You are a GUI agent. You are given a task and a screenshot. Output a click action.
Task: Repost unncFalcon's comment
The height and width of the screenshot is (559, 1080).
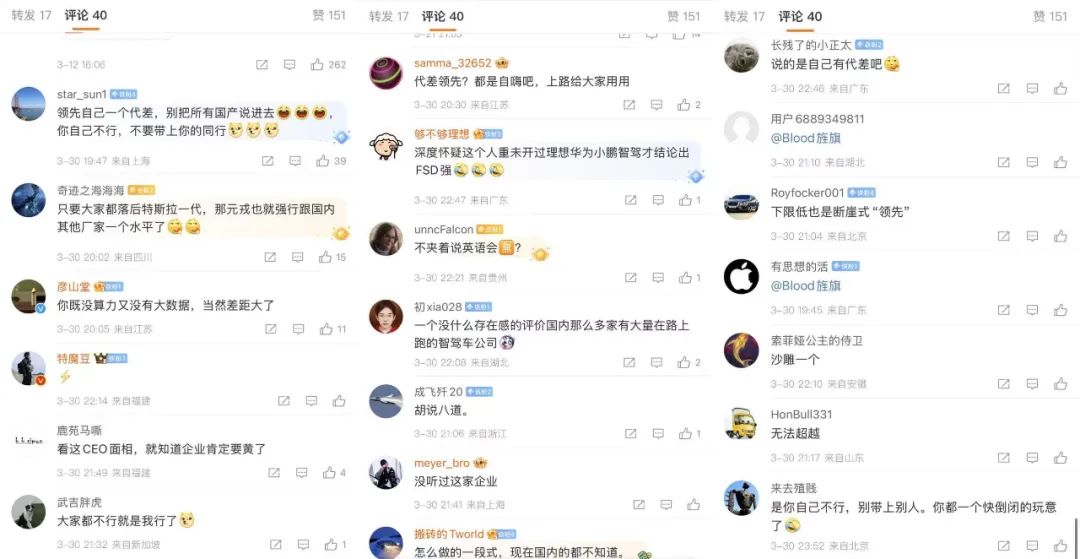630,277
